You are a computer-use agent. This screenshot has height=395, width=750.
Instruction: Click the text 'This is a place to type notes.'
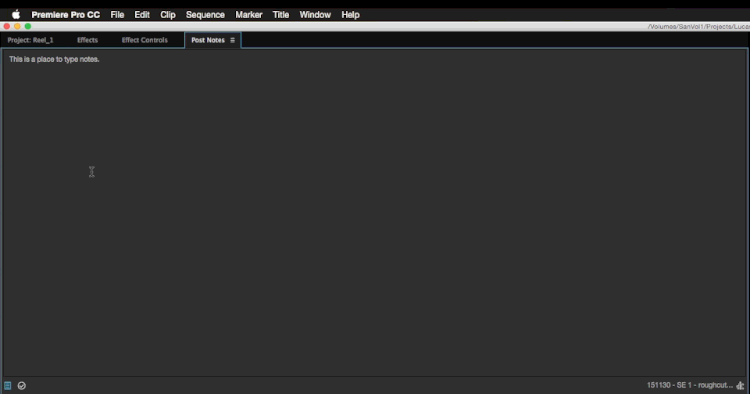coord(54,59)
